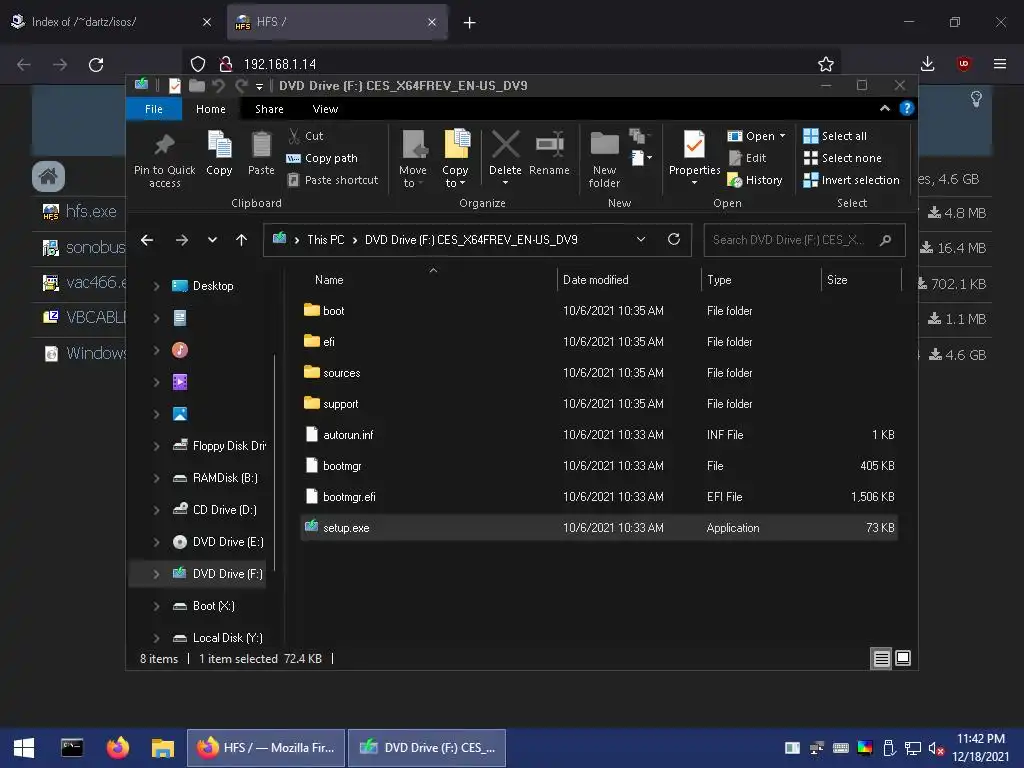Open the Recent locations dropdown chevron
This screenshot has height=768, width=1024.
click(212, 240)
